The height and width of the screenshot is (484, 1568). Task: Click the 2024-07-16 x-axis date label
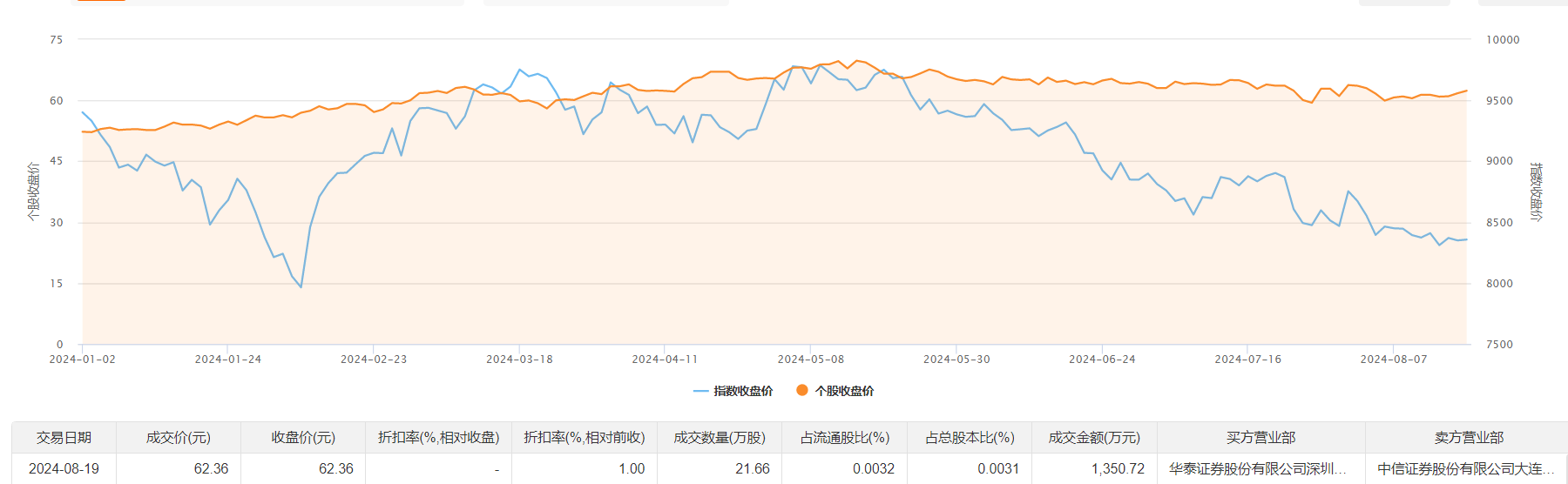click(x=1247, y=359)
